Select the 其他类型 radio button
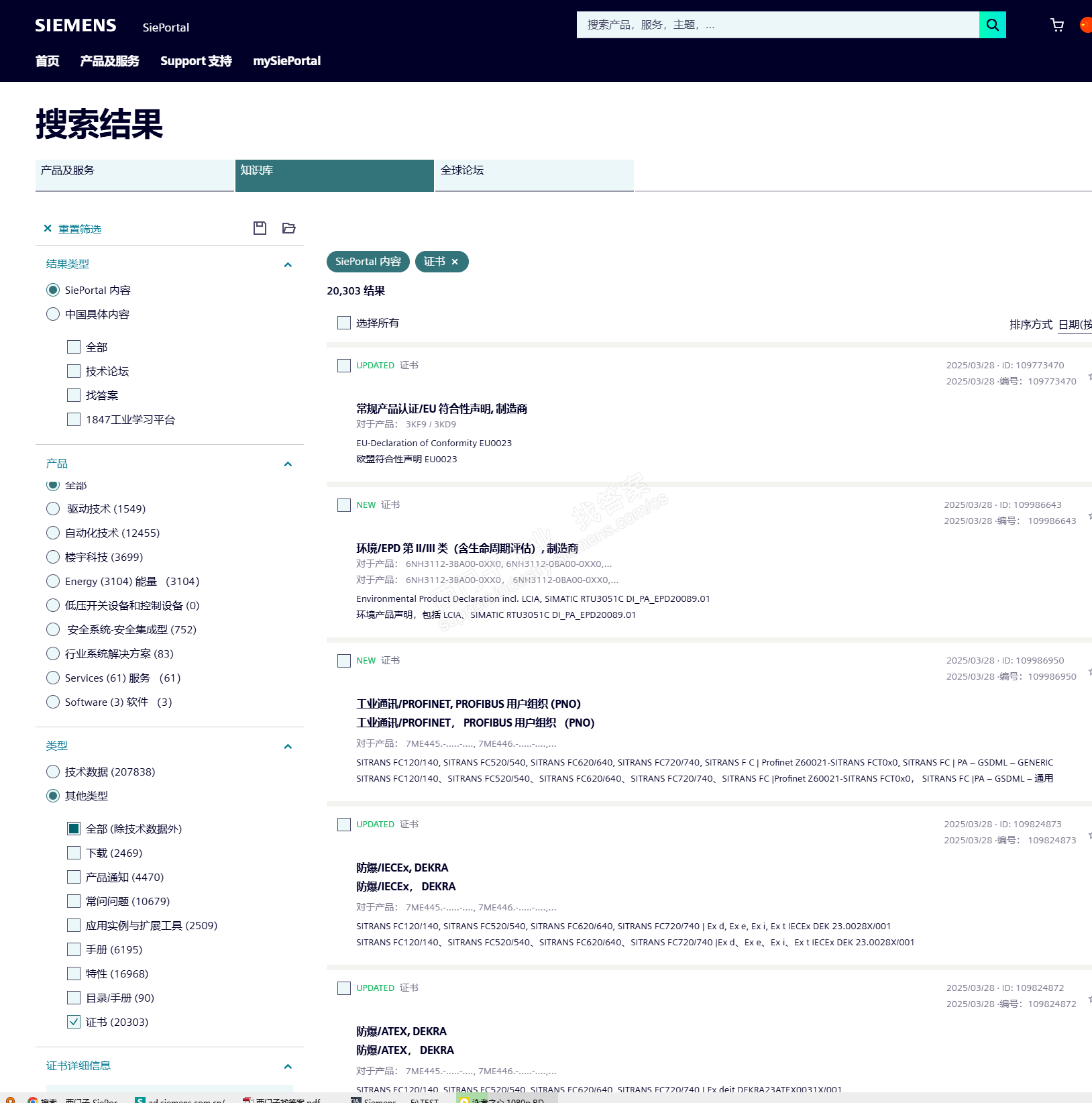This screenshot has height=1103, width=1092. coord(53,796)
